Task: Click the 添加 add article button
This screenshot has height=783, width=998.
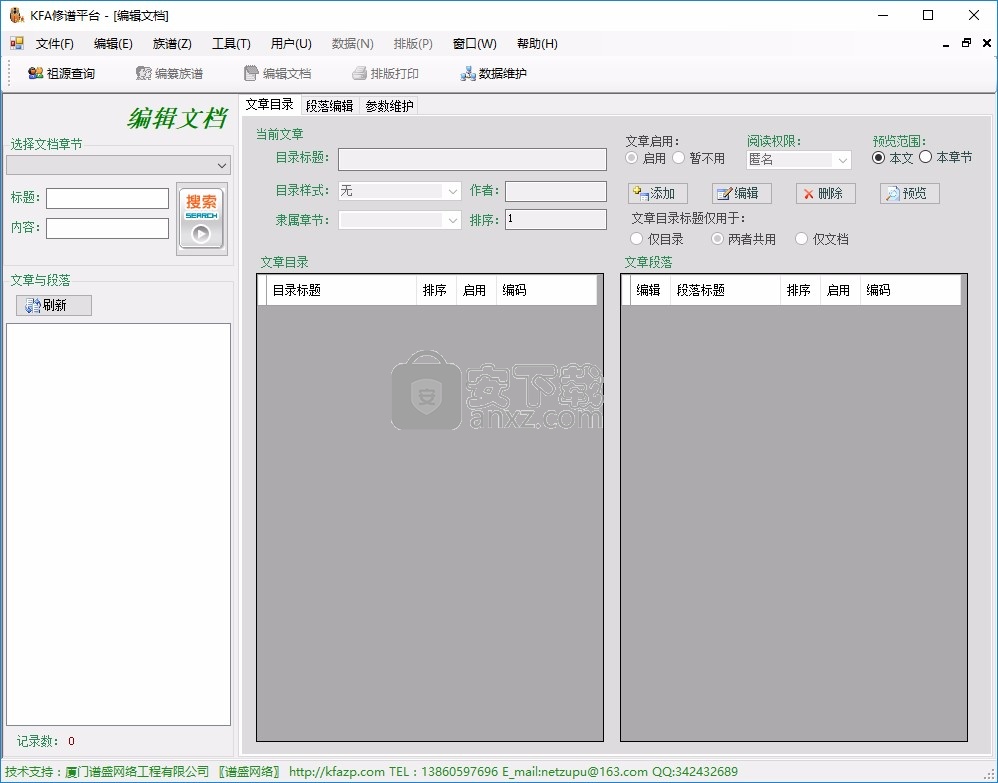Action: (657, 193)
